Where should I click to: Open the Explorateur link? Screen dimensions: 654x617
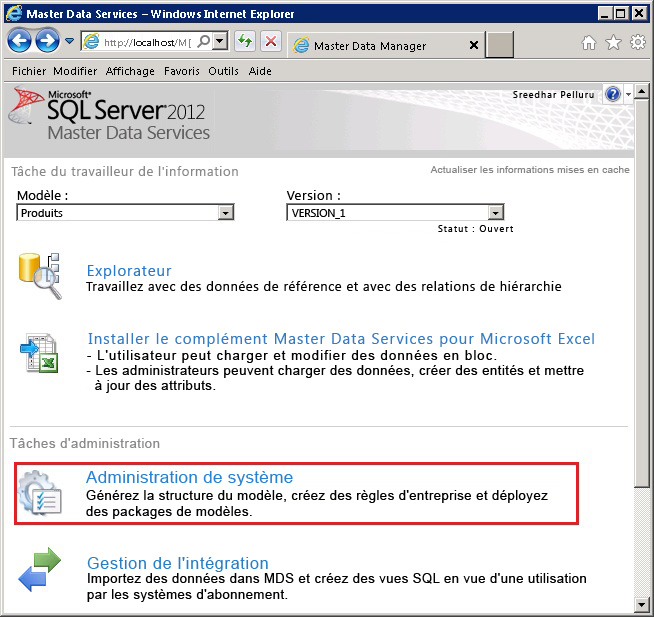tap(129, 271)
